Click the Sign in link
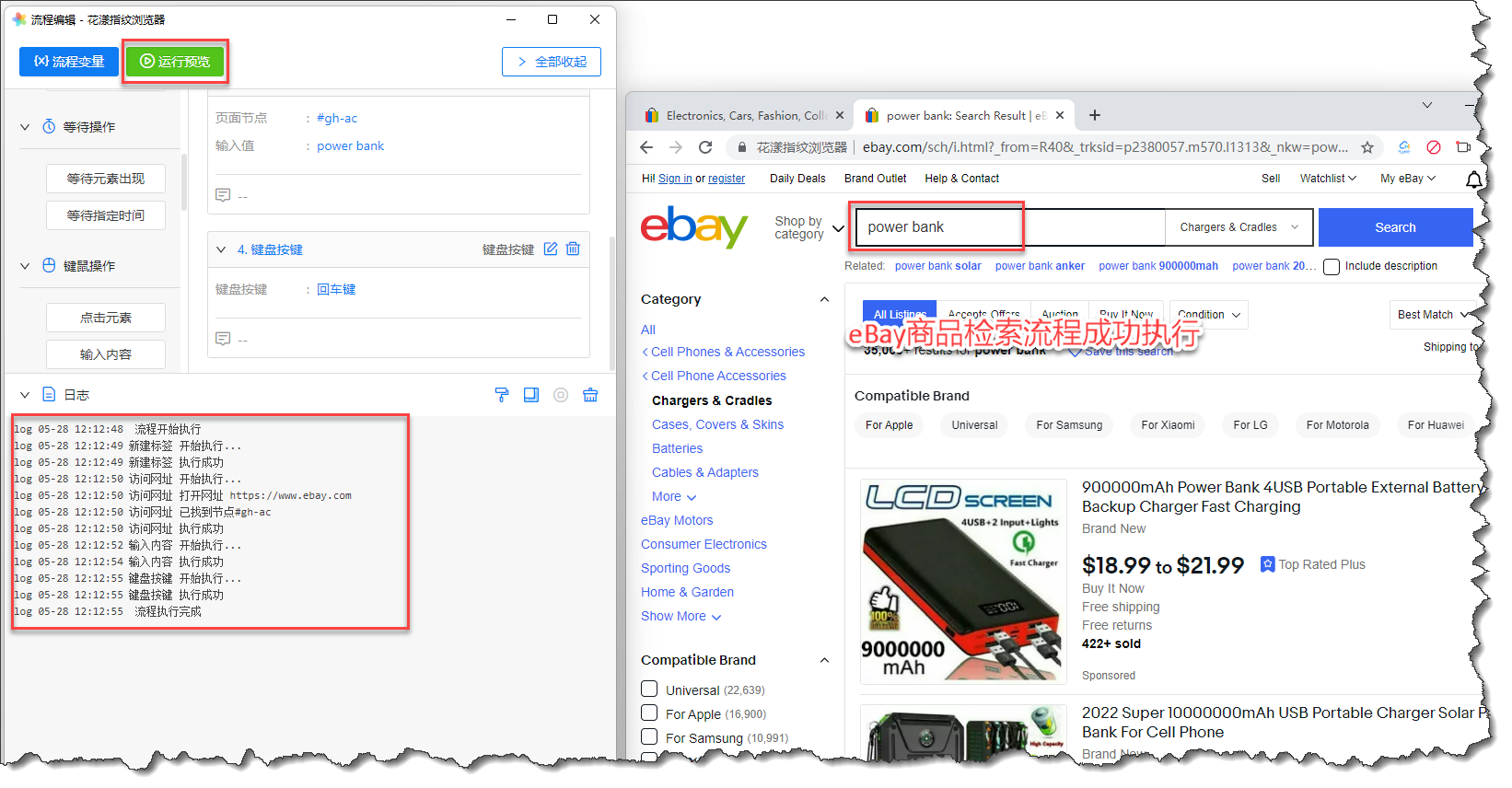 (x=675, y=179)
